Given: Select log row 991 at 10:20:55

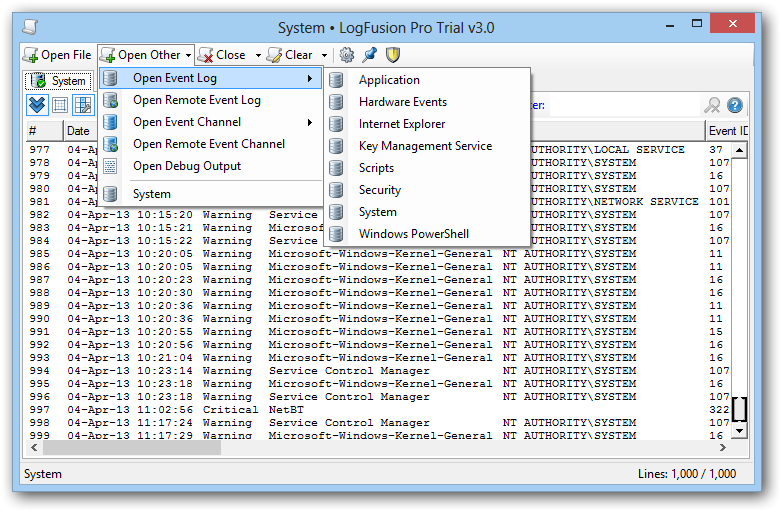Looking at the screenshot, I should click(x=378, y=332).
